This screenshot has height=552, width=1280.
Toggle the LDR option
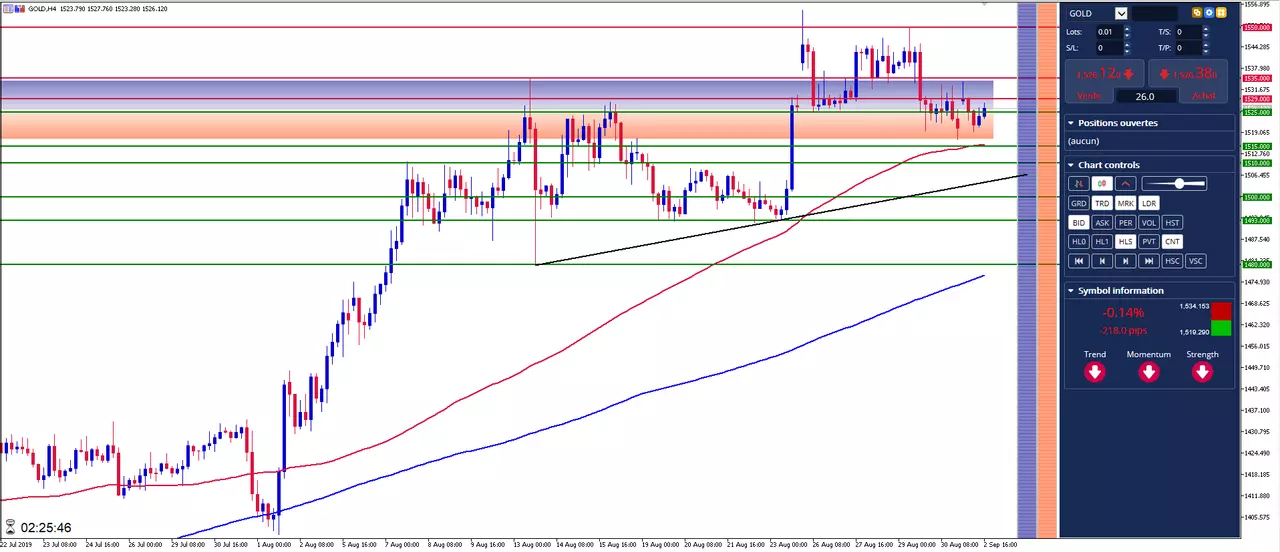[x=1149, y=203]
